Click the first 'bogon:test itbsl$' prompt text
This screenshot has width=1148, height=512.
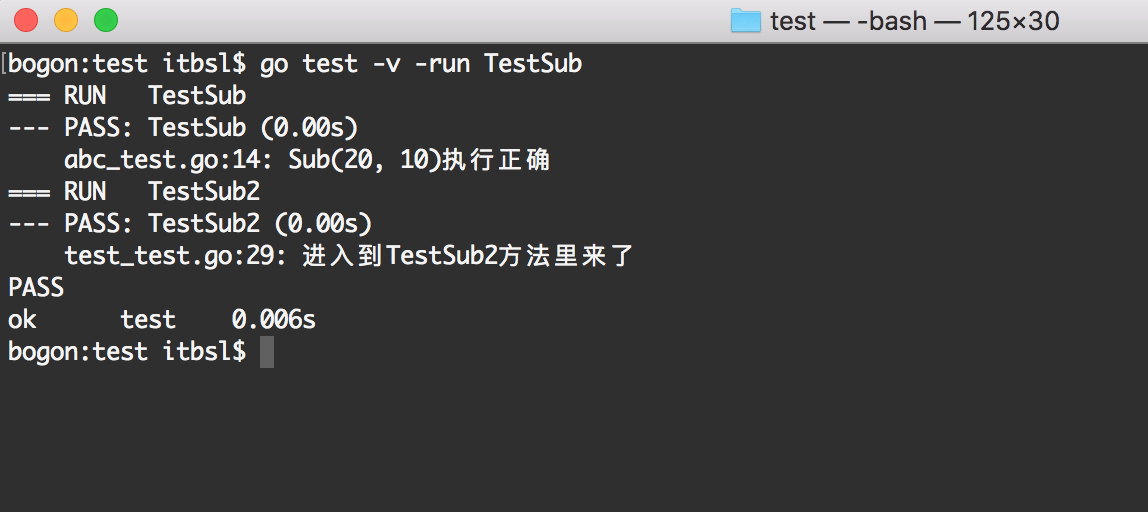(x=127, y=64)
